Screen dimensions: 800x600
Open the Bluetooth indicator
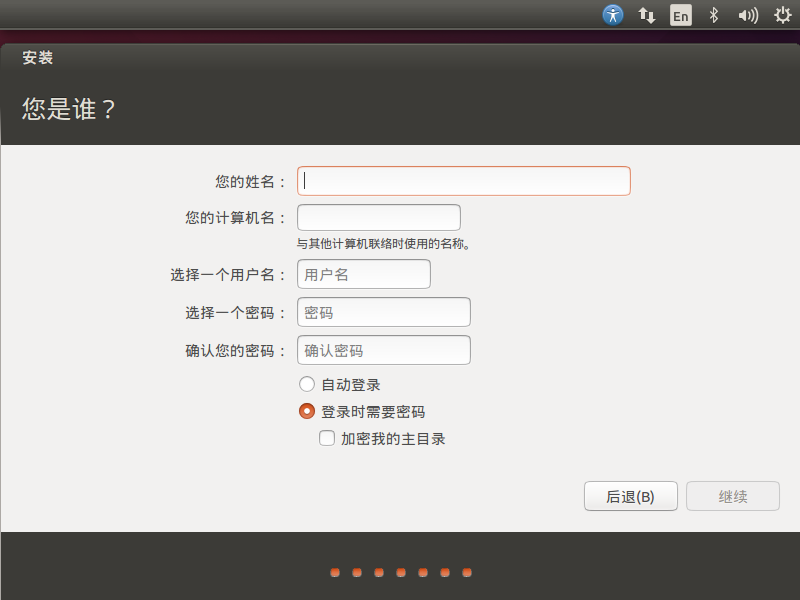click(x=714, y=15)
